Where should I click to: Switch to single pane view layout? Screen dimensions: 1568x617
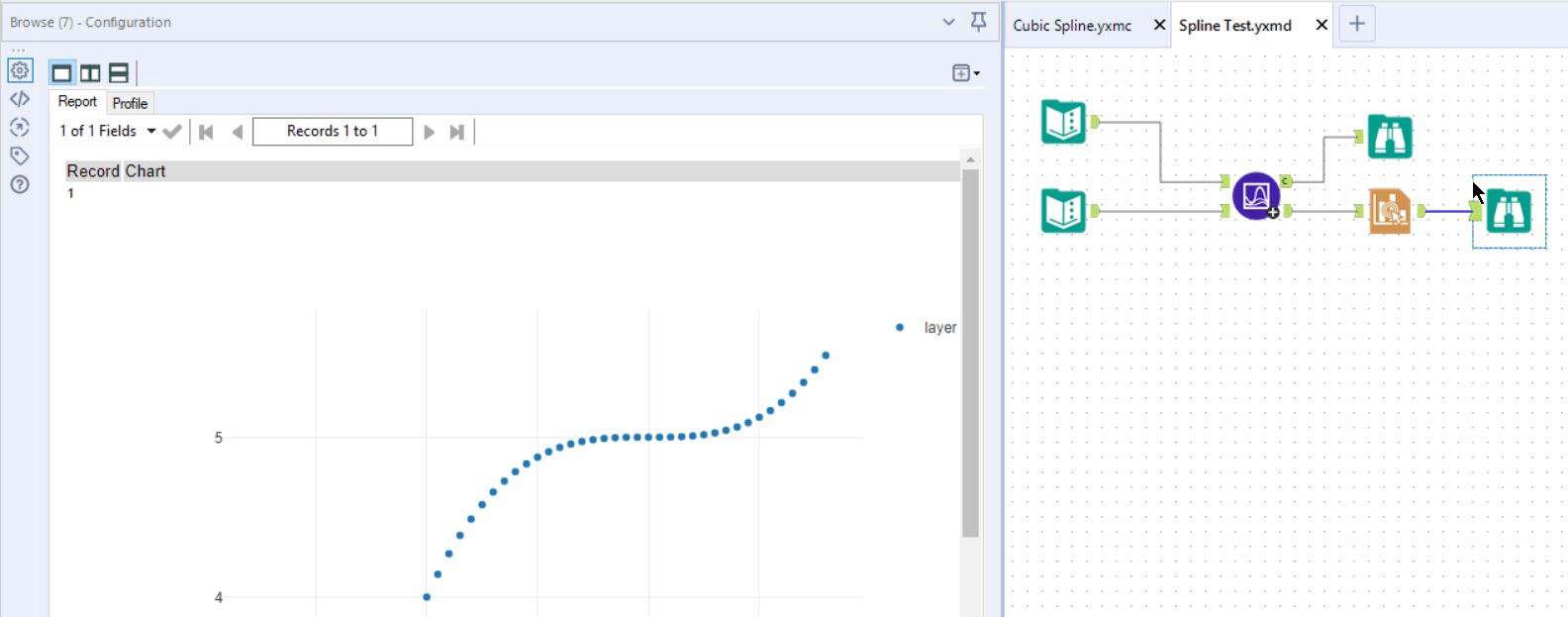(x=61, y=73)
